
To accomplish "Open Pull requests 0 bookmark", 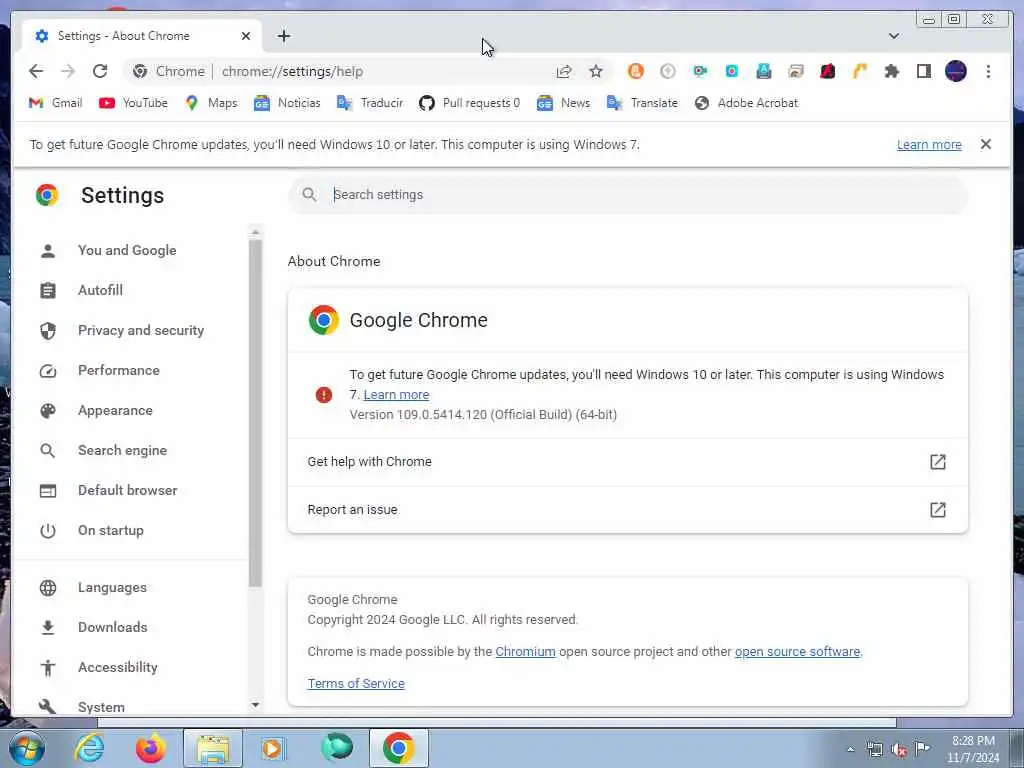I will click(470, 103).
